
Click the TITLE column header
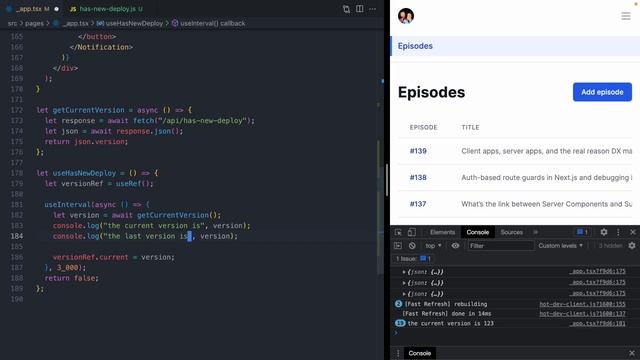[470, 127]
